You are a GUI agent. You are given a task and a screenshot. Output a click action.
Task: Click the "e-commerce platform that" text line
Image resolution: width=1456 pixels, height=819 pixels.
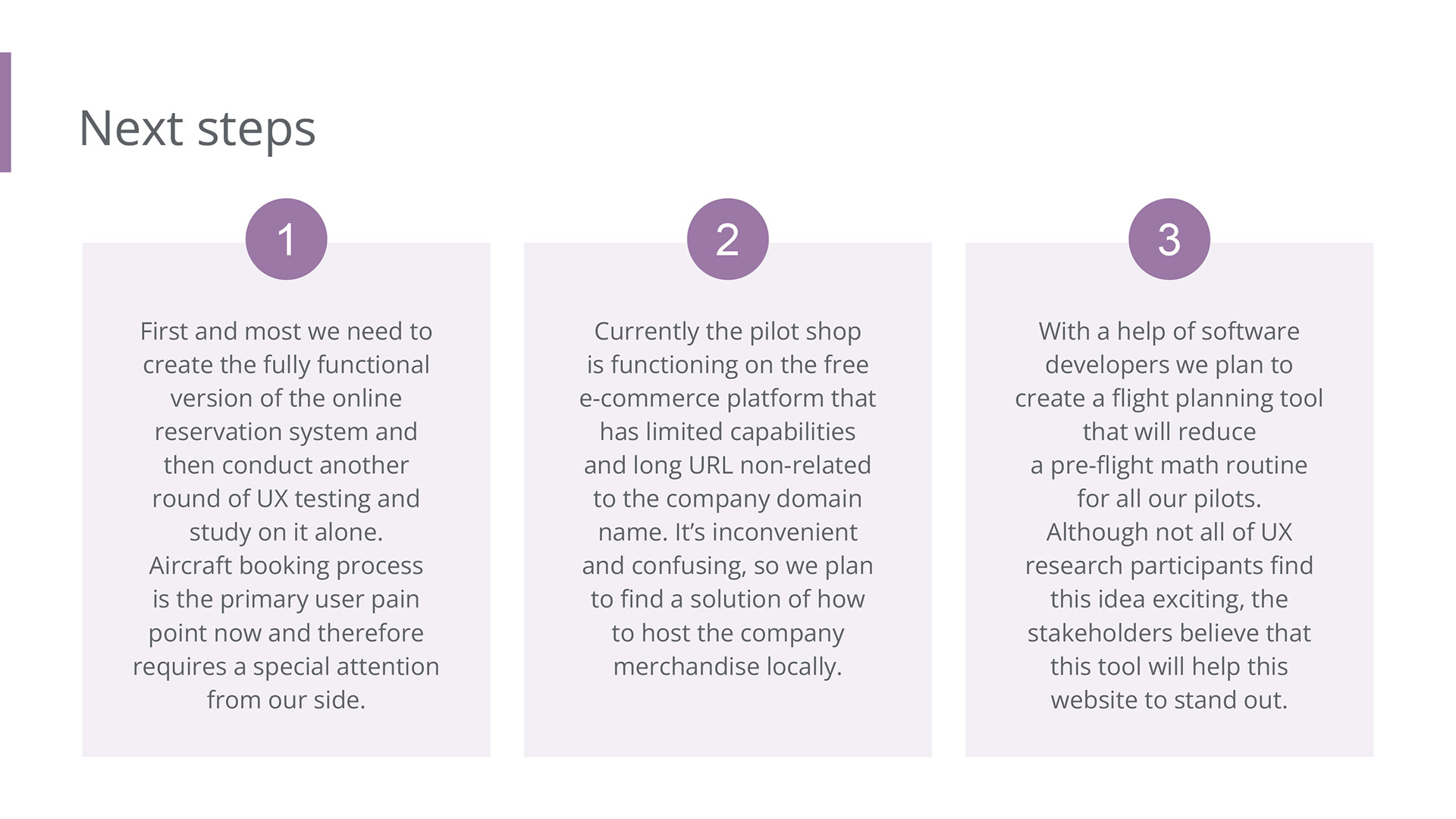(x=727, y=398)
